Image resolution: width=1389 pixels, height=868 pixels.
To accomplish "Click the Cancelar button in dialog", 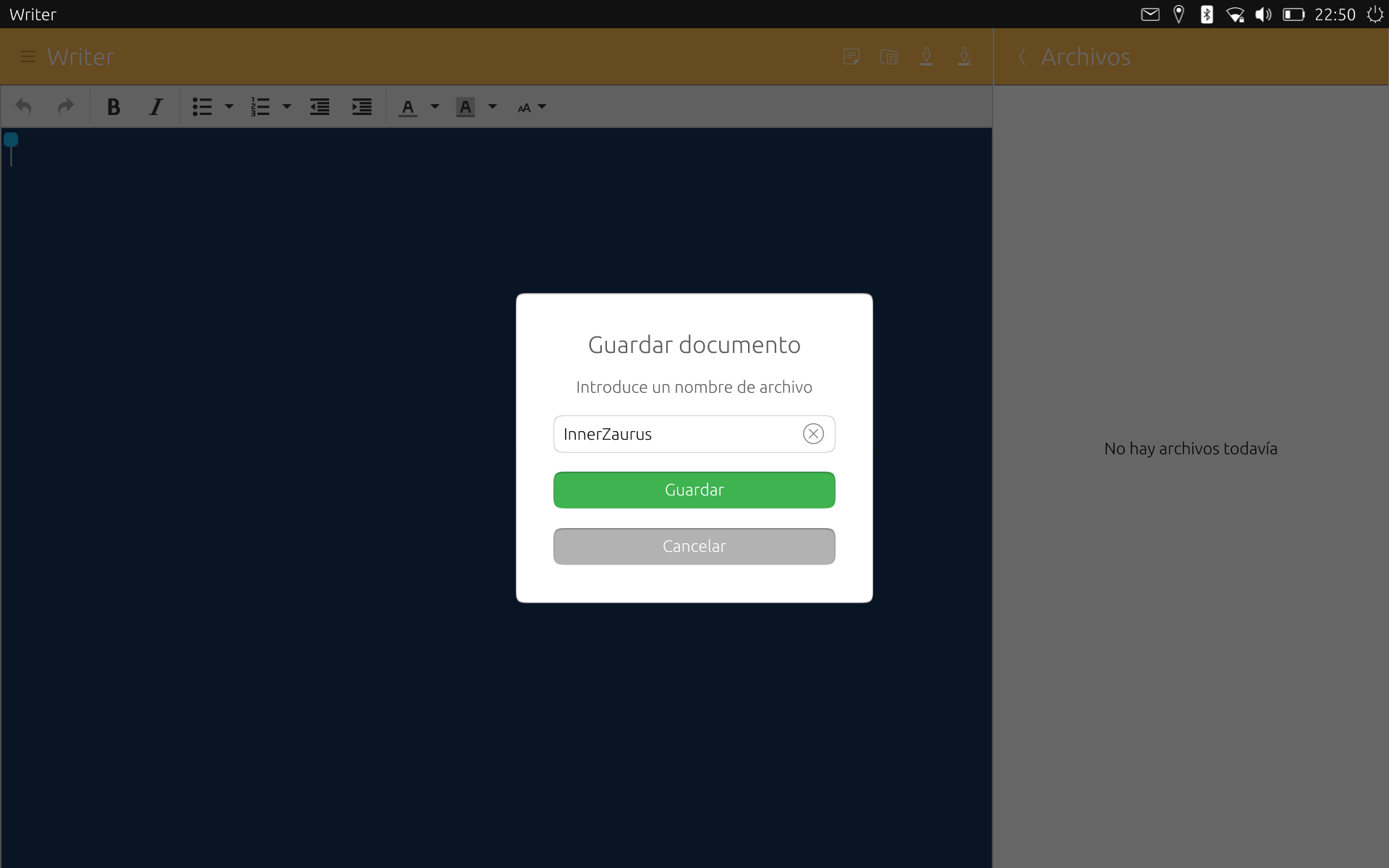I will (x=694, y=546).
